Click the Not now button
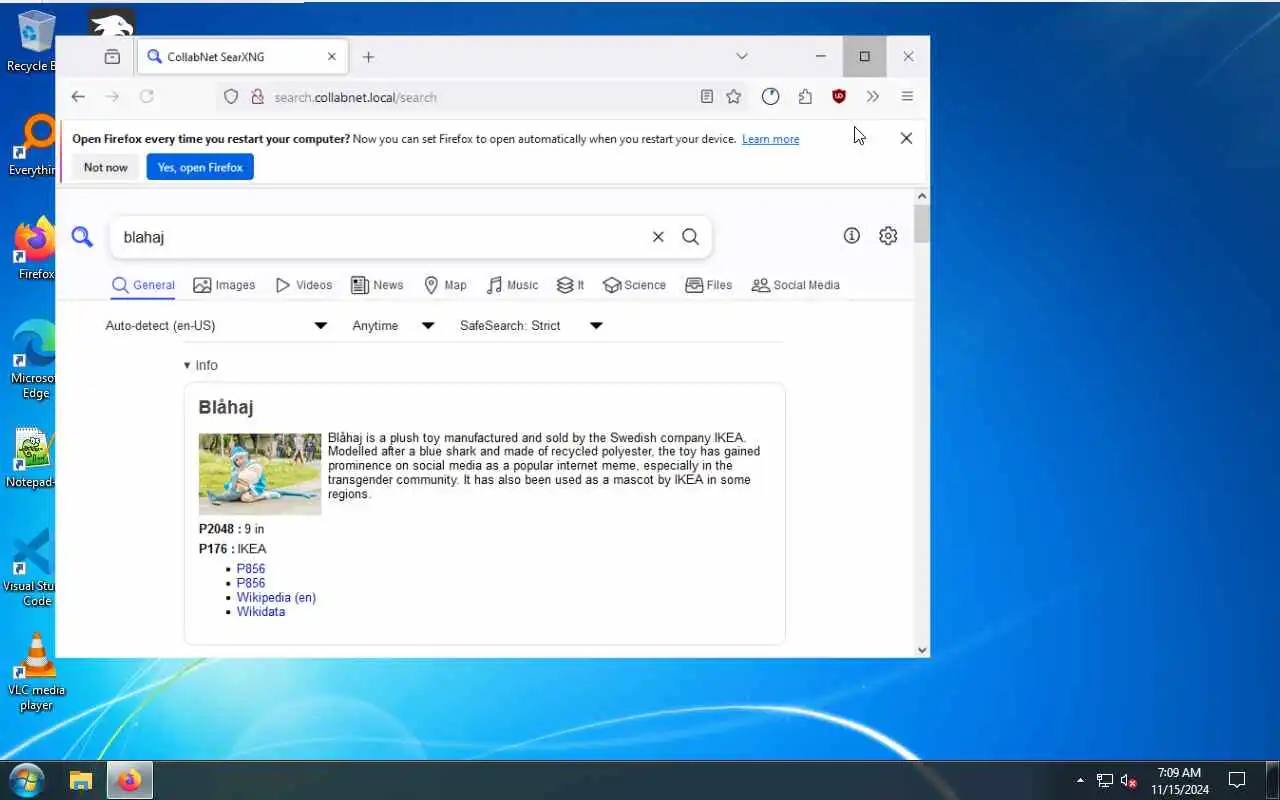The width and height of the screenshot is (1280, 800). (106, 167)
